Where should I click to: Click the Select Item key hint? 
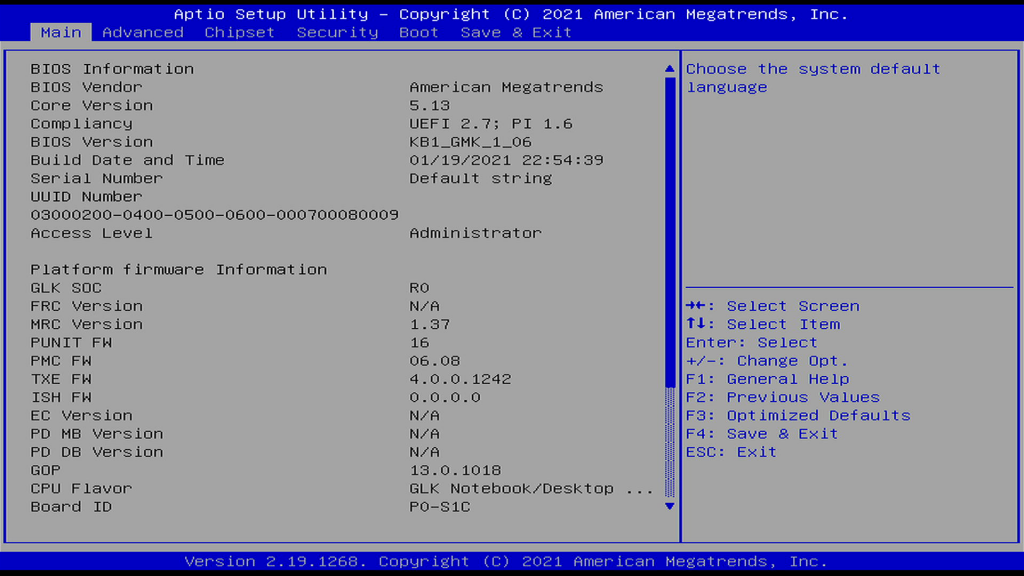pos(763,325)
